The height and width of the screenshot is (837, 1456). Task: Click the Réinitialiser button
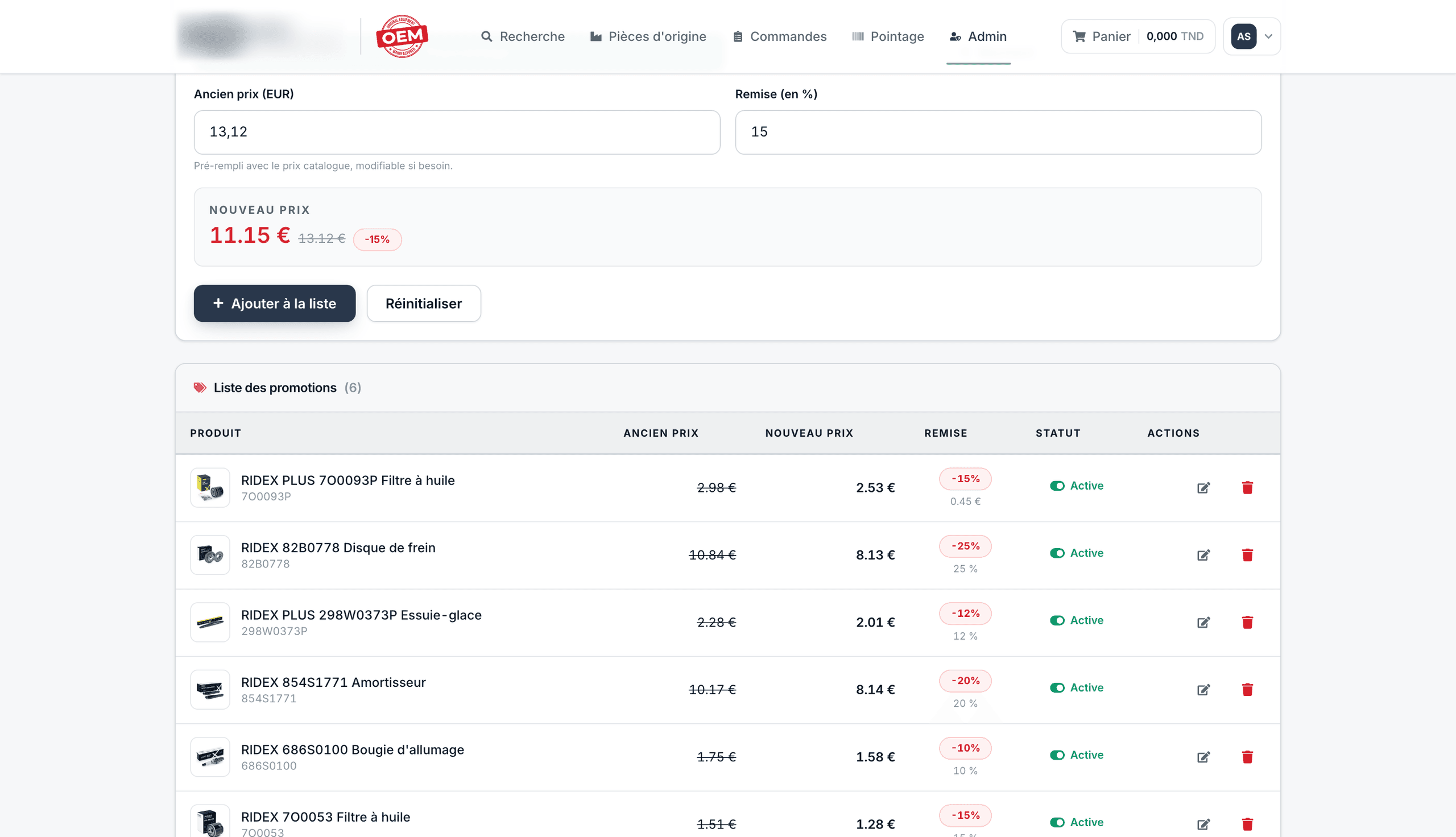(x=424, y=304)
